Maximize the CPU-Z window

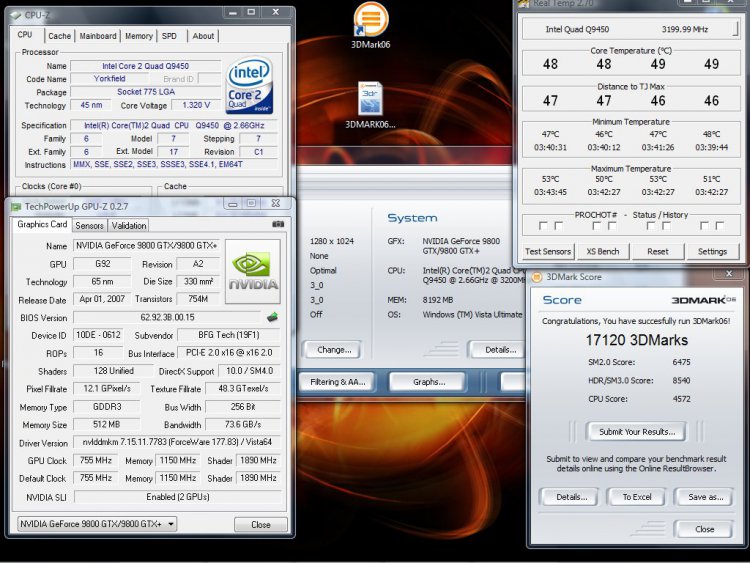pyautogui.click(x=252, y=12)
